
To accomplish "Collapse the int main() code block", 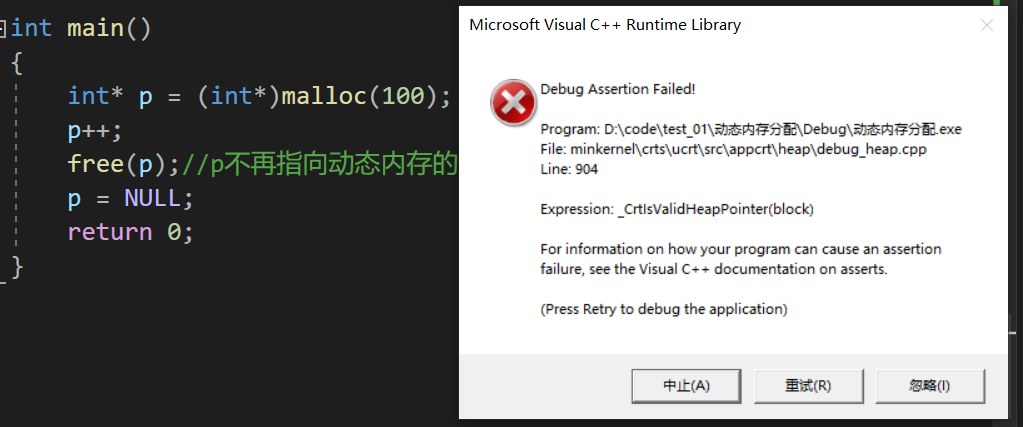I will [x=4, y=28].
